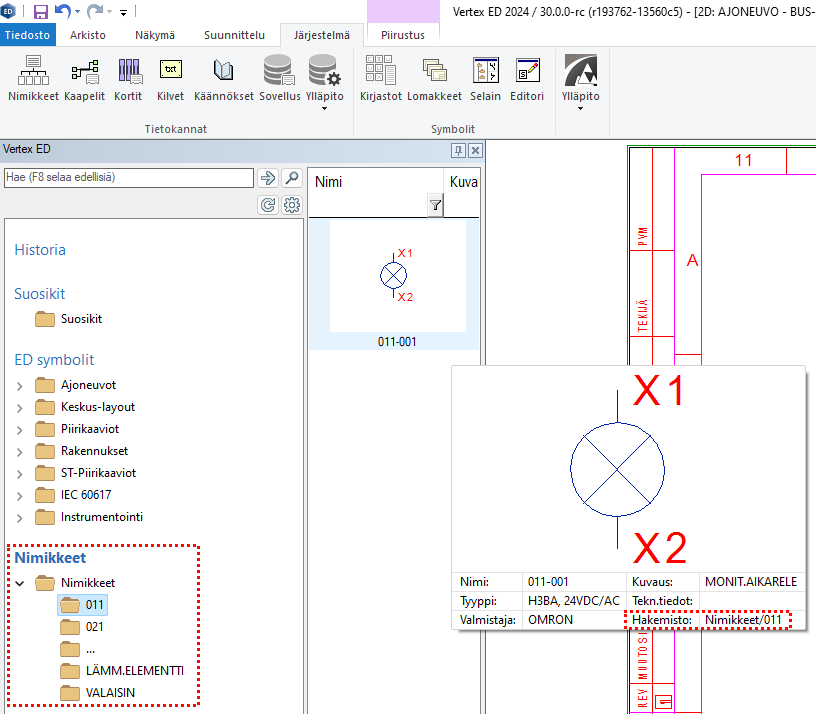The height and width of the screenshot is (714, 816).
Task: Select the 011-001 symbol thumbnail
Action: [x=396, y=277]
